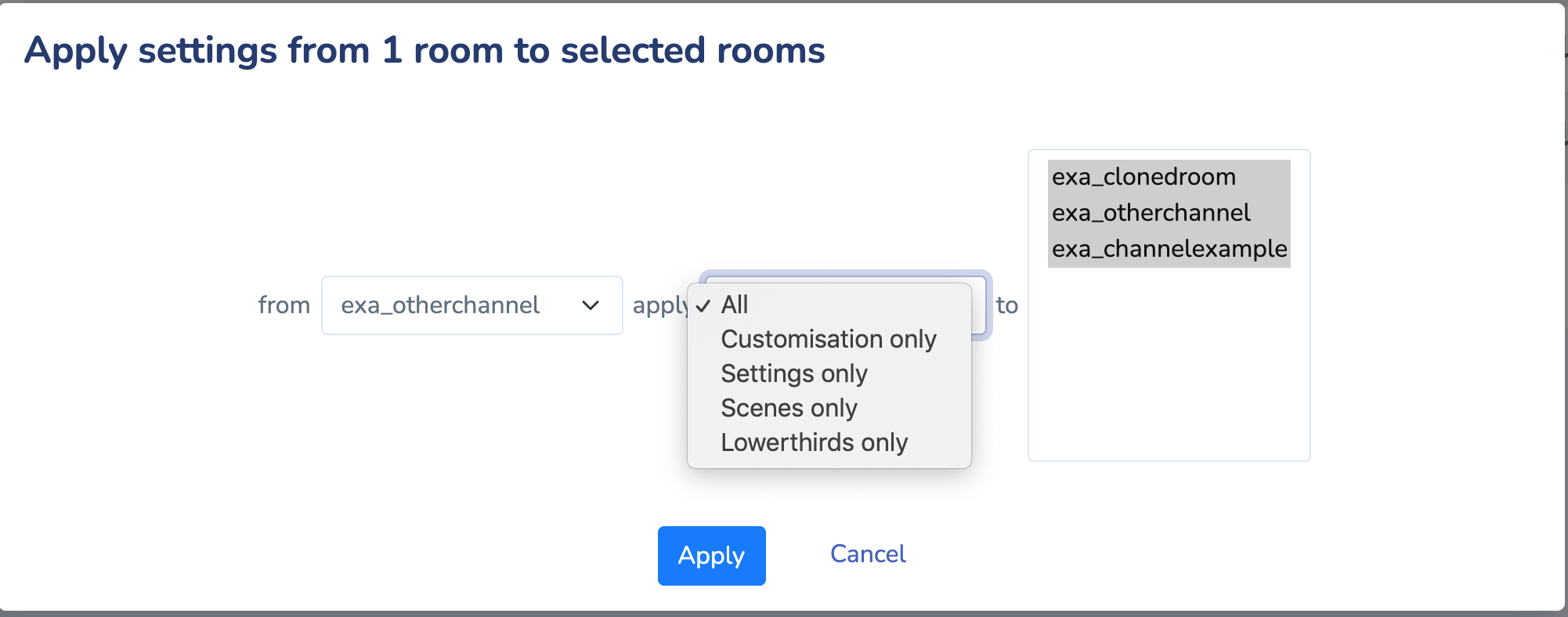The width and height of the screenshot is (1568, 617).
Task: Select the checked 'All' option
Action: (829, 305)
